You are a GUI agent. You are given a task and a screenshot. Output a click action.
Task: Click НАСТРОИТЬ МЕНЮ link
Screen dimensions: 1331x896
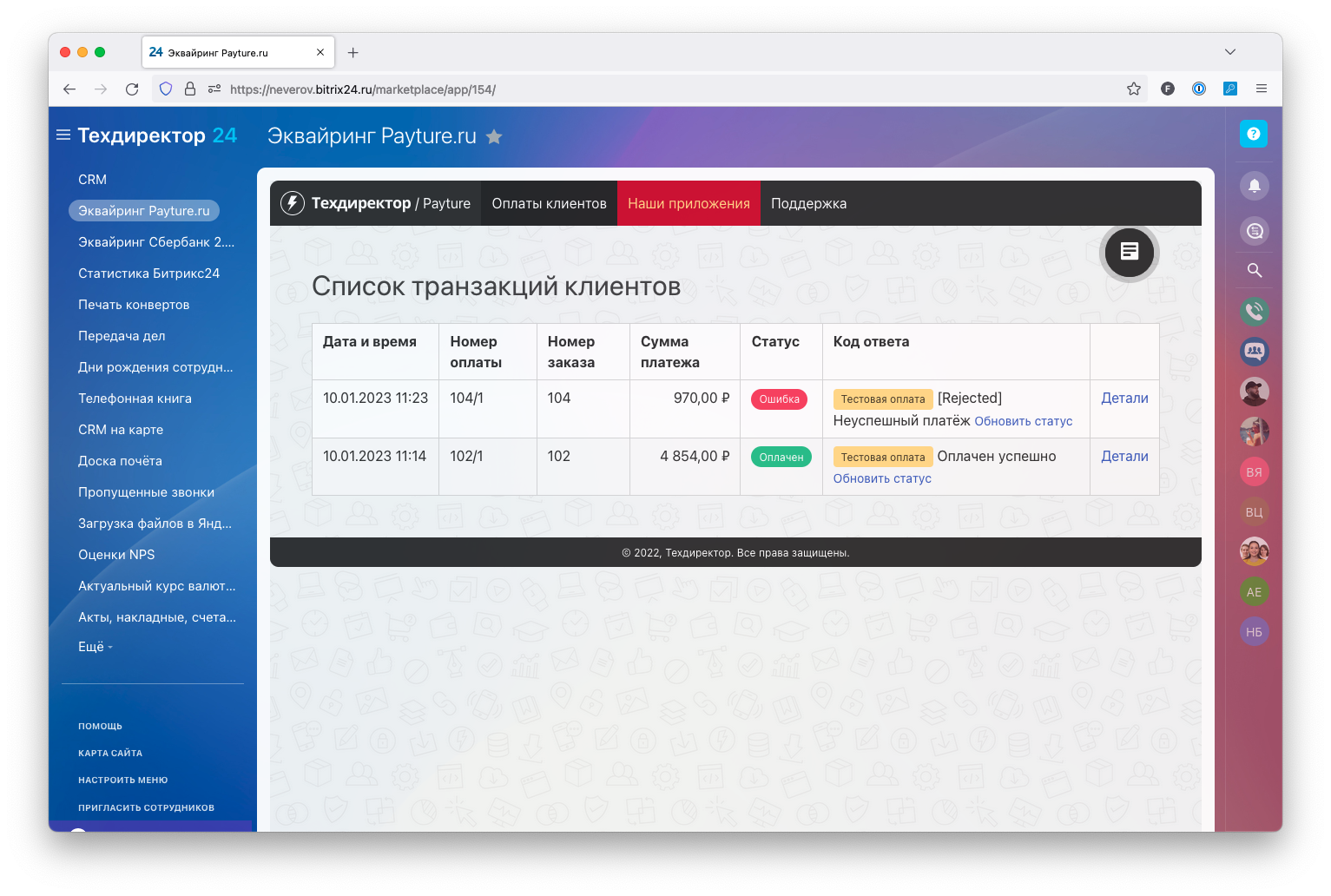[122, 780]
